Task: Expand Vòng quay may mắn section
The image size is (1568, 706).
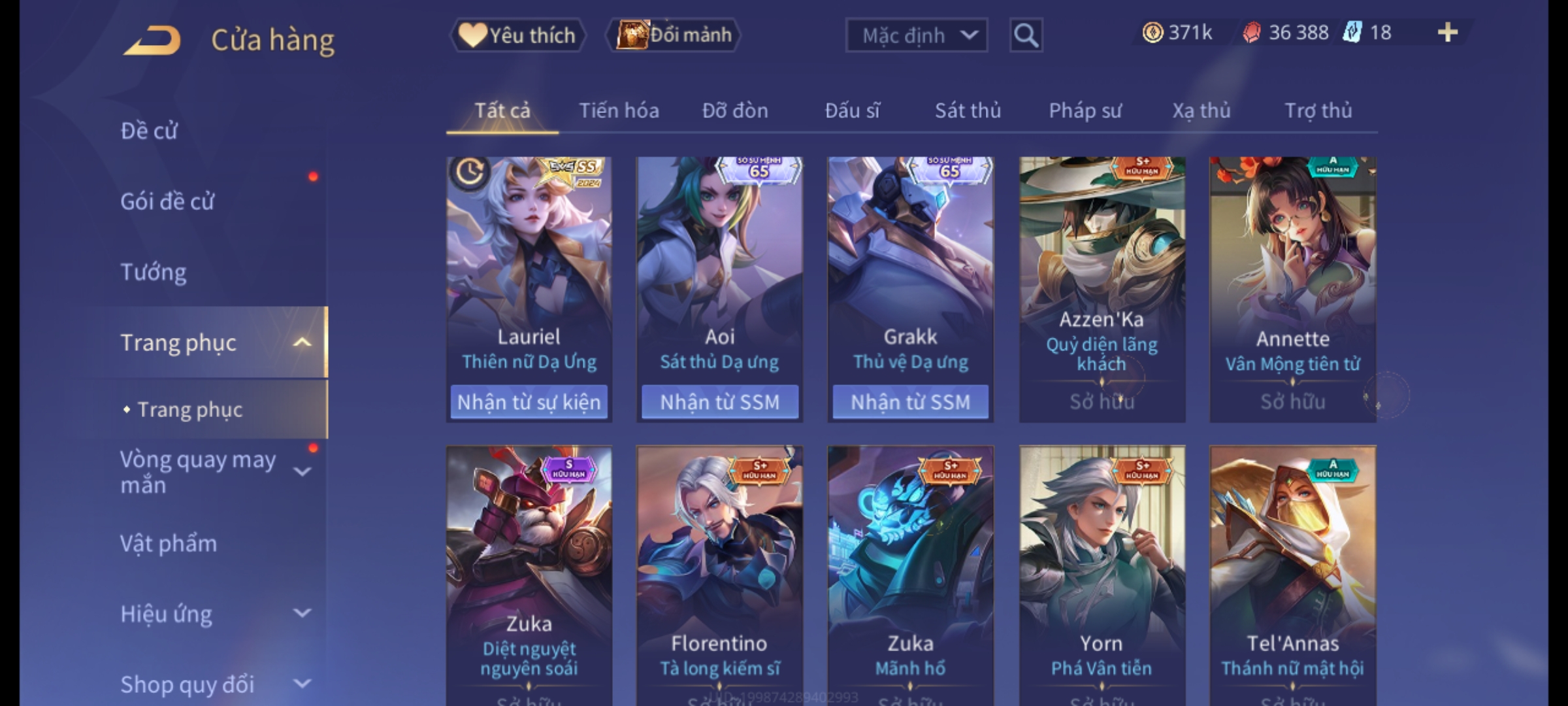Action: (x=302, y=472)
